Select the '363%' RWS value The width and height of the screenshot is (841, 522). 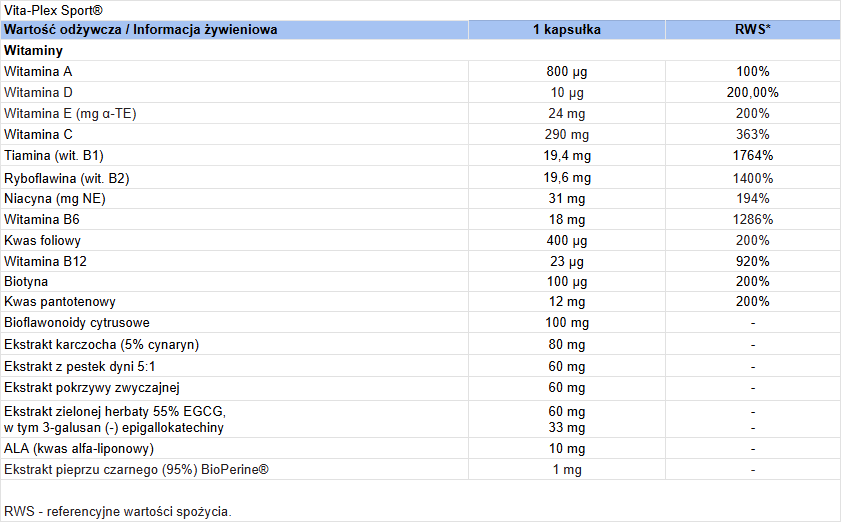tap(753, 134)
